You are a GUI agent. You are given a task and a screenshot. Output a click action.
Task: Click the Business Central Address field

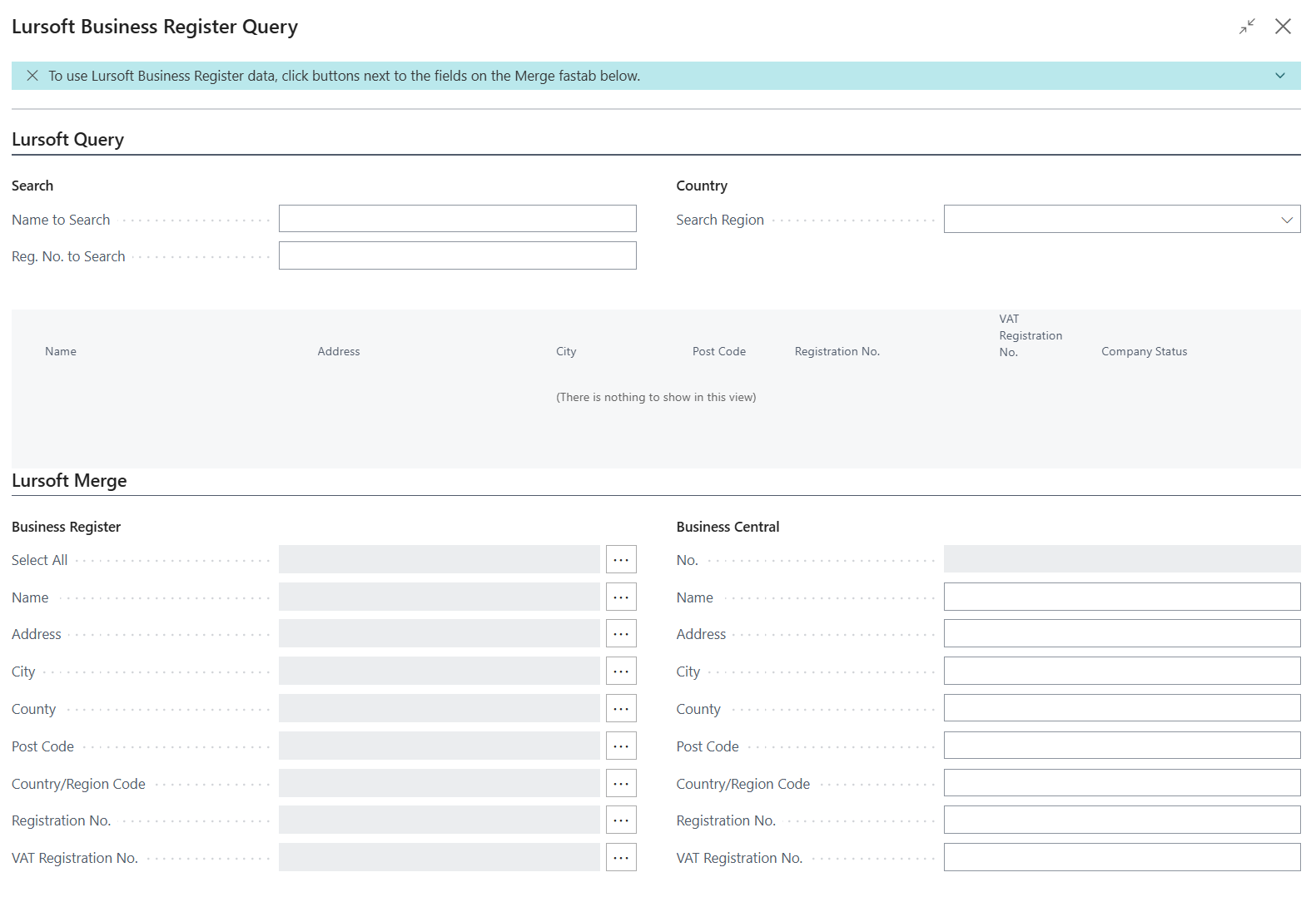tap(1122, 633)
